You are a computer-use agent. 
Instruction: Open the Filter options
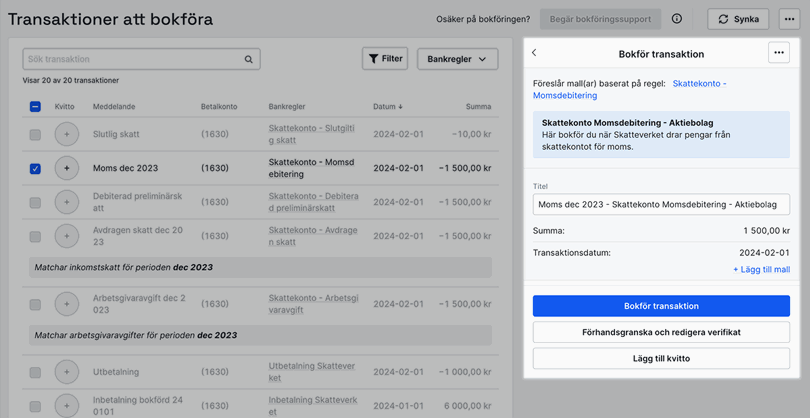click(385, 59)
